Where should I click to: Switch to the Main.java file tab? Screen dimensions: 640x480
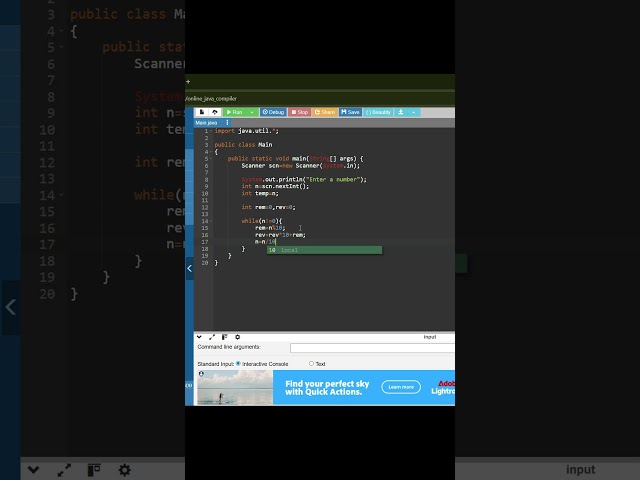pos(207,122)
